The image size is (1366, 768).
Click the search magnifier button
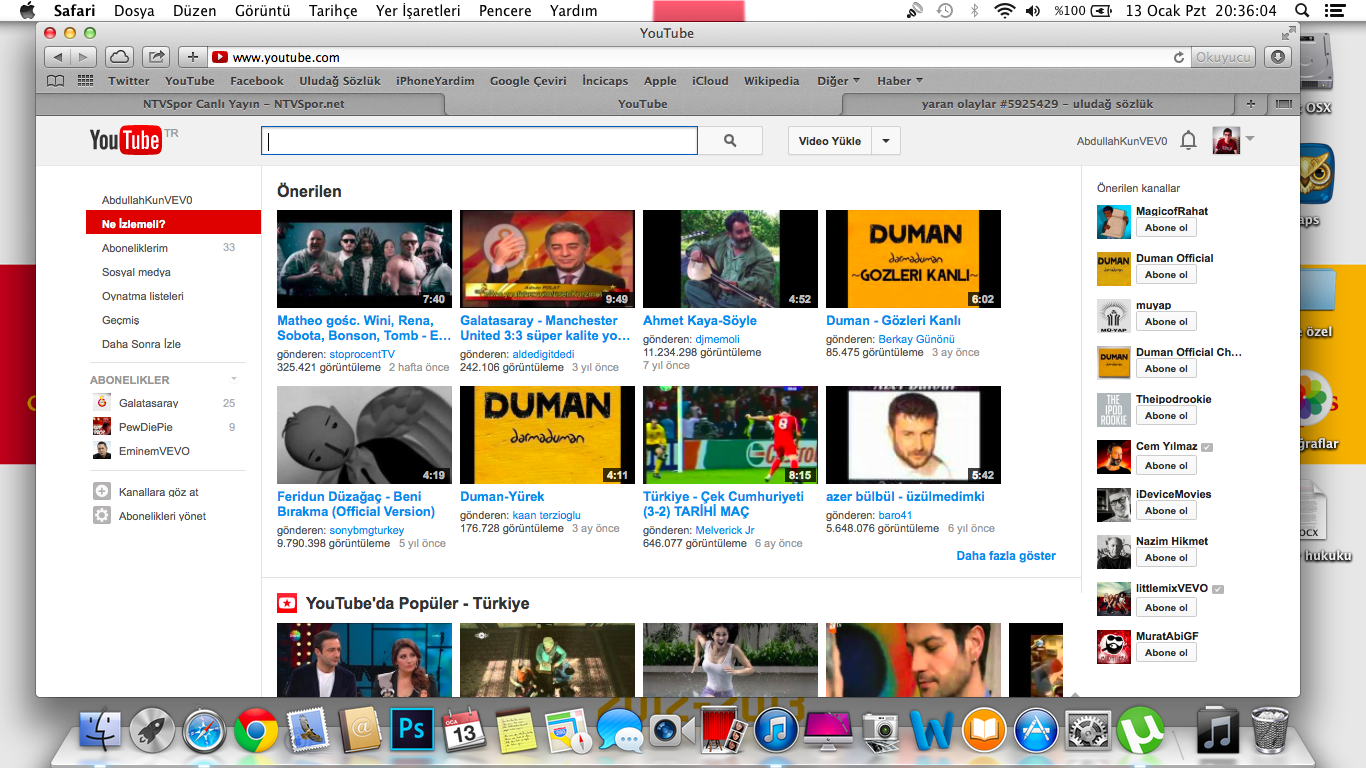coord(730,141)
